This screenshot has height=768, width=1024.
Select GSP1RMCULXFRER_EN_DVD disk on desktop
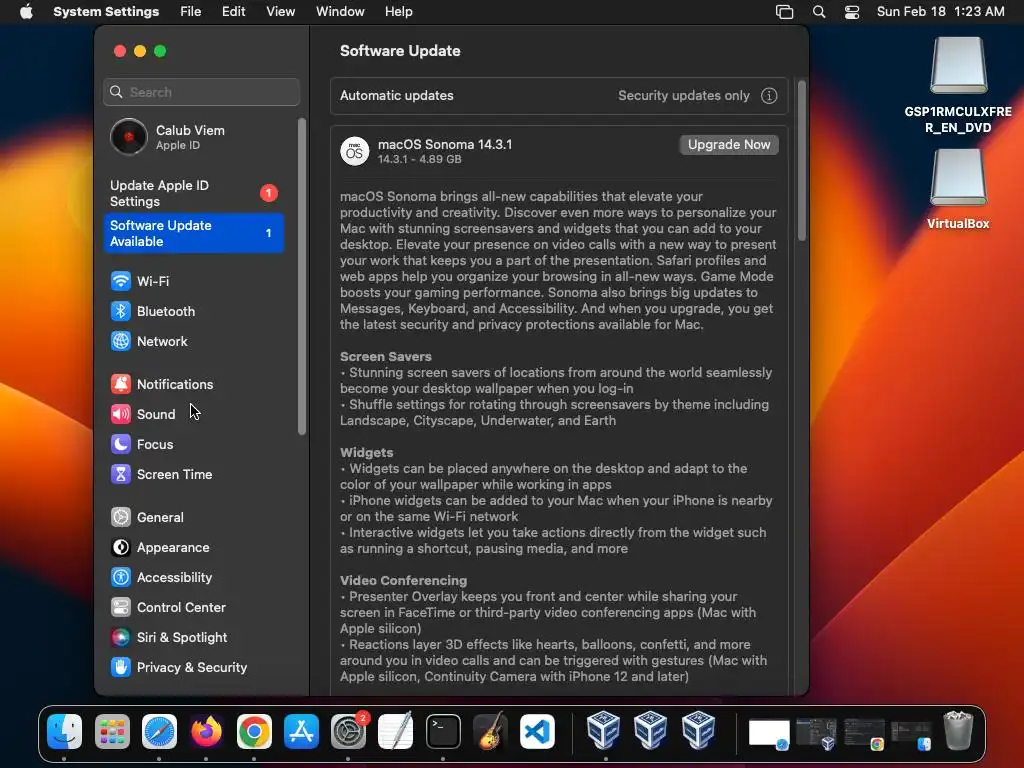coord(958,86)
